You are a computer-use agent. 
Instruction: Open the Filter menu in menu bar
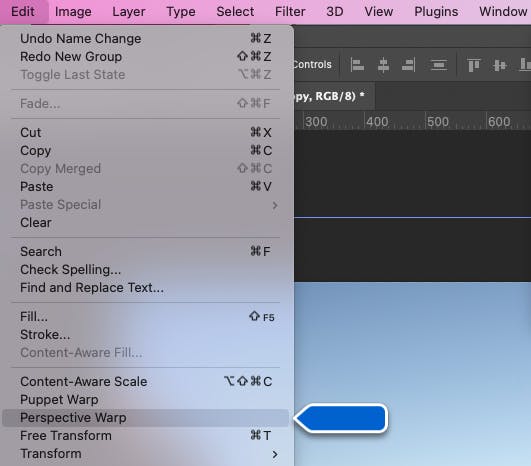click(290, 12)
